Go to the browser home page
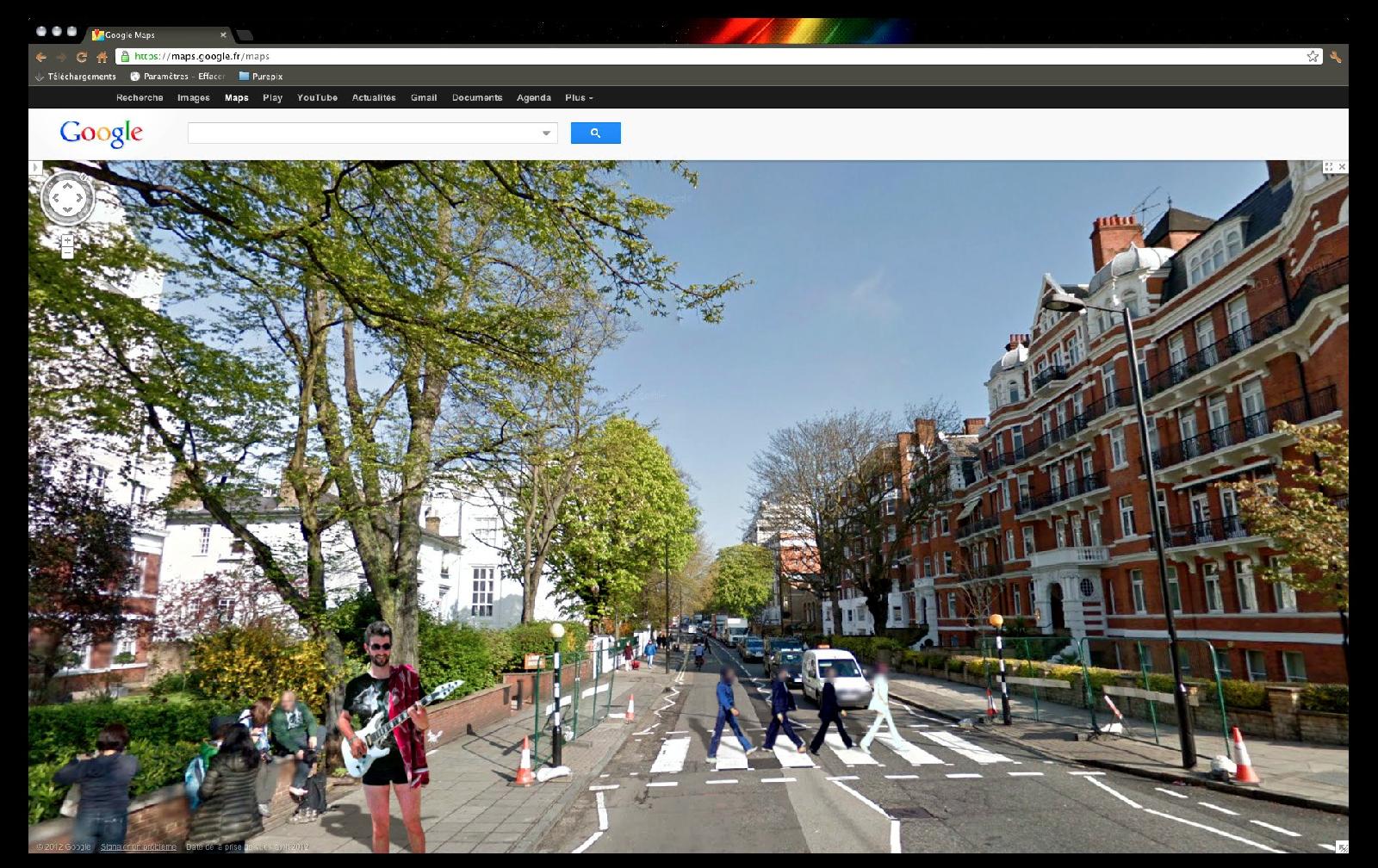The image size is (1378, 868). pos(102,57)
